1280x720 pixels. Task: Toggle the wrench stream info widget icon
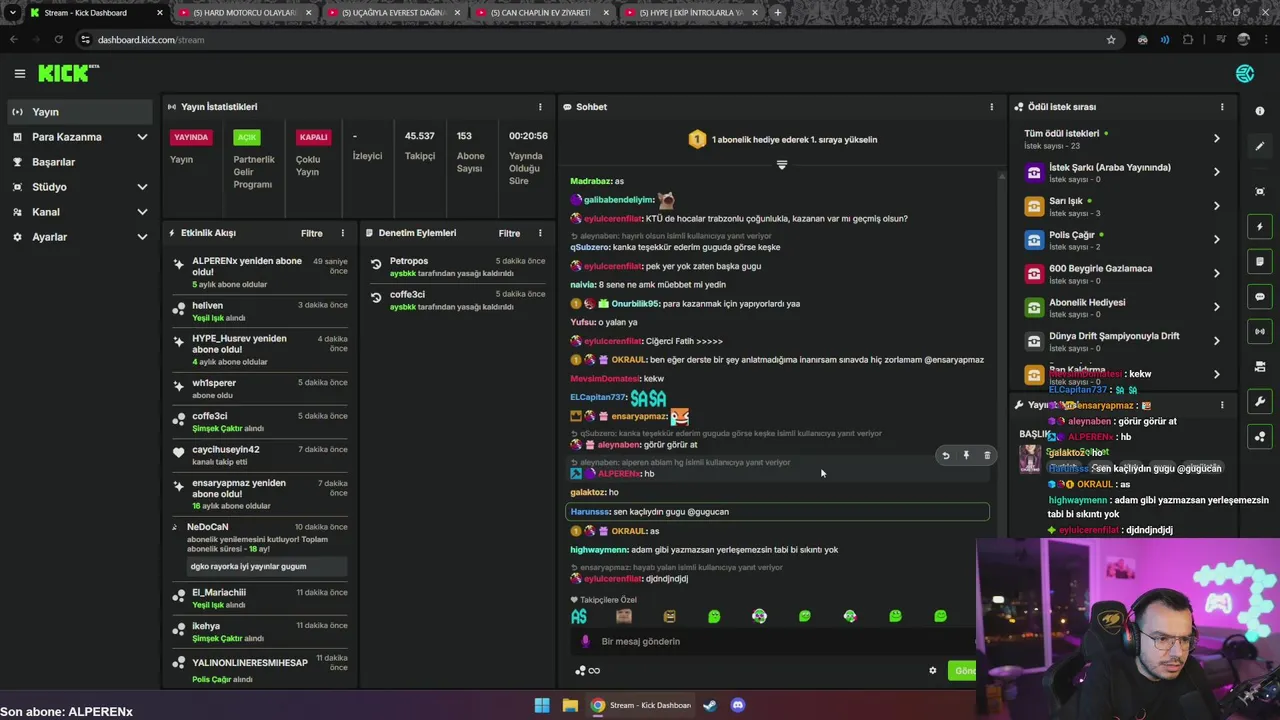click(x=1260, y=402)
